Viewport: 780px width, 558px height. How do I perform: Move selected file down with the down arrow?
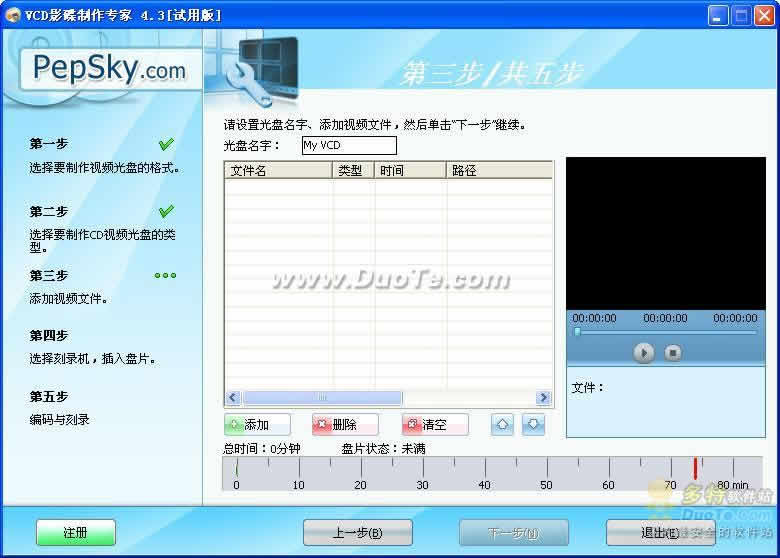pos(533,425)
